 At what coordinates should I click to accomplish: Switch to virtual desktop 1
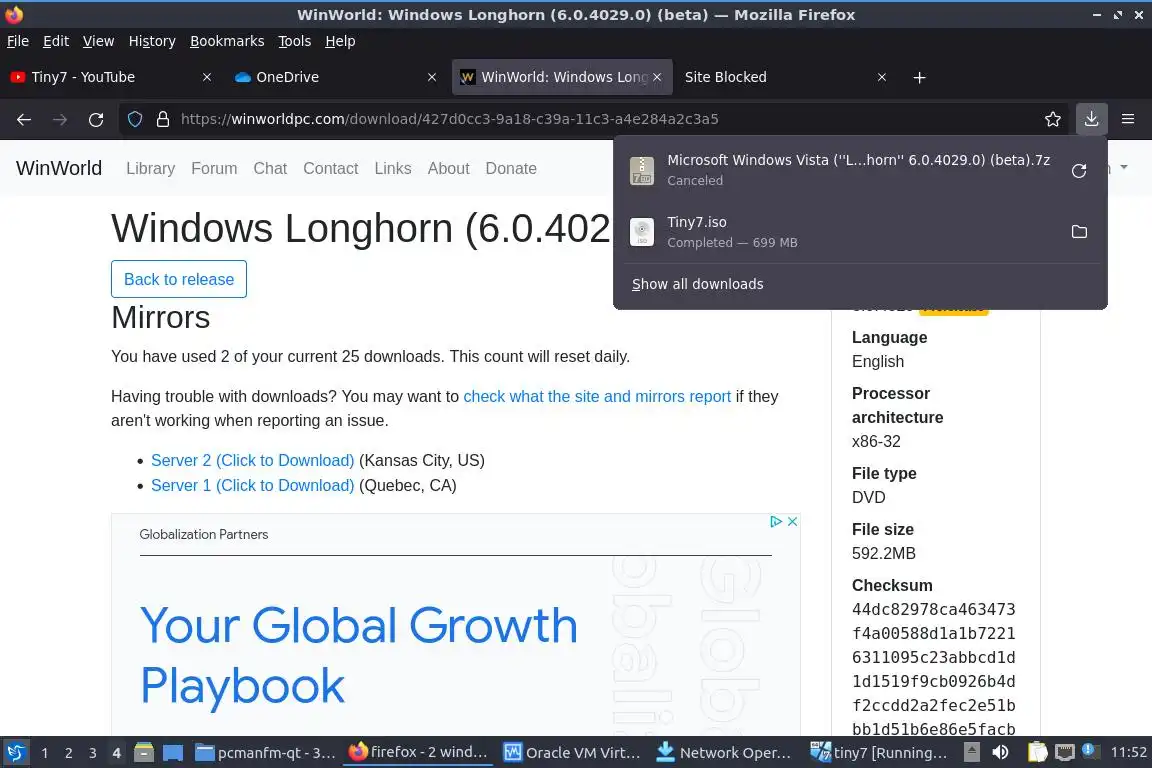pos(45,753)
